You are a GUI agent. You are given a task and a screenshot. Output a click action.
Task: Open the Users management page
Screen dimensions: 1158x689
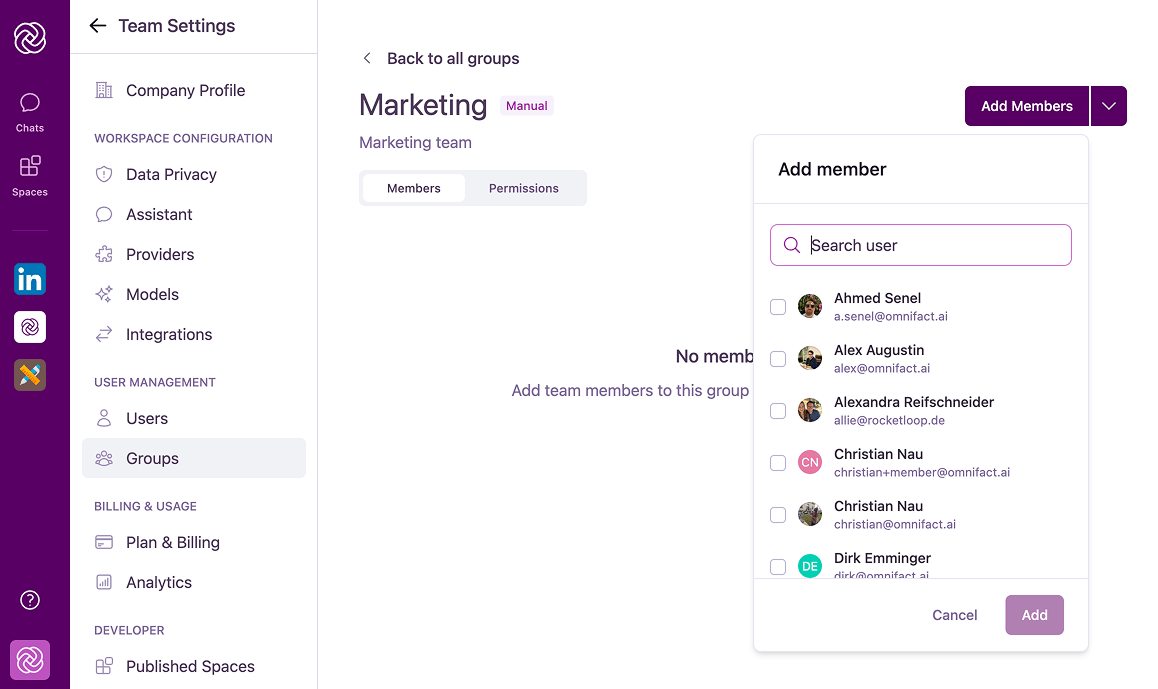(193, 418)
